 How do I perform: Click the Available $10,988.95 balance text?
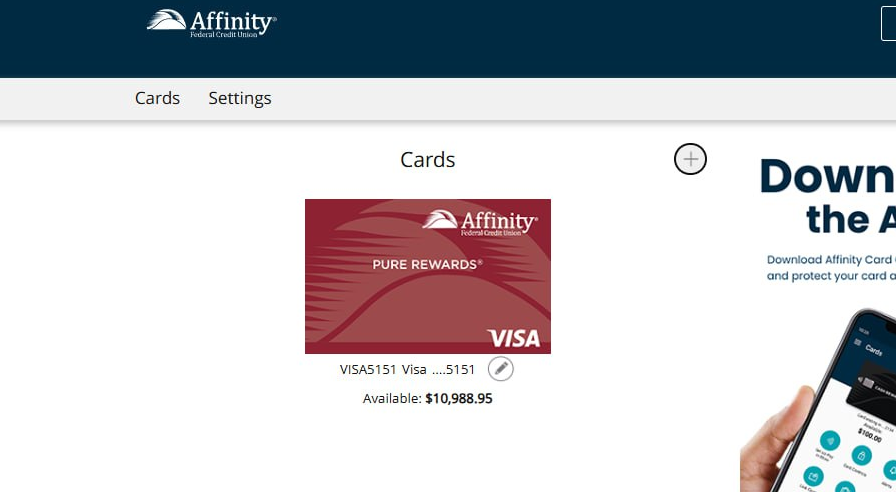(428, 398)
